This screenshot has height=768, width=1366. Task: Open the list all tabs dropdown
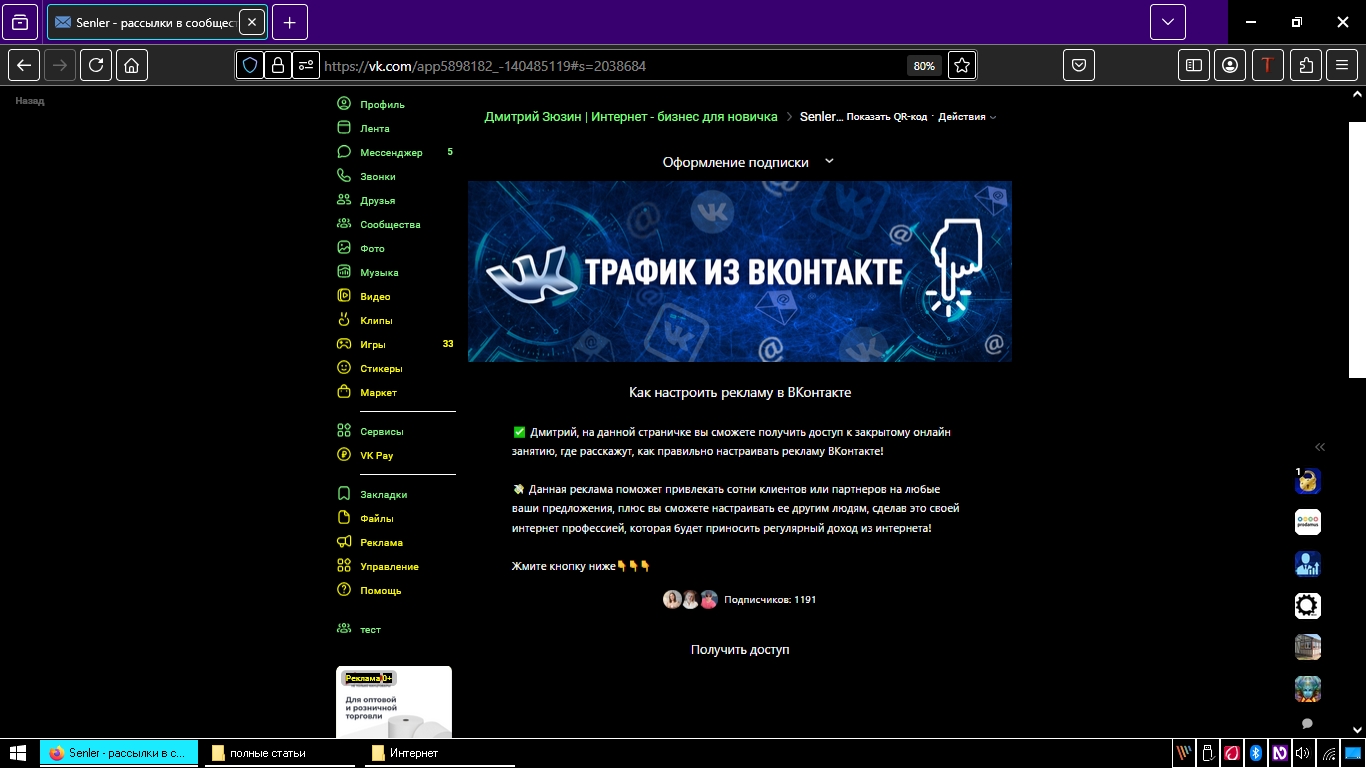1168,22
